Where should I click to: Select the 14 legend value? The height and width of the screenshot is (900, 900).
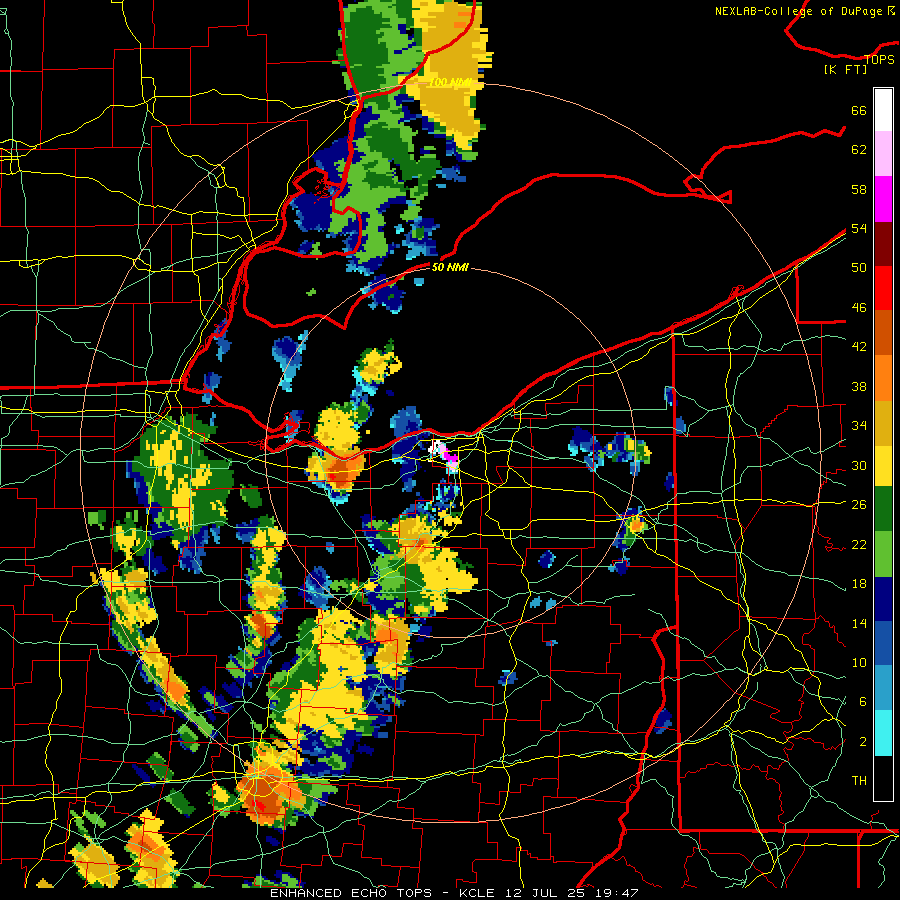coord(859,623)
